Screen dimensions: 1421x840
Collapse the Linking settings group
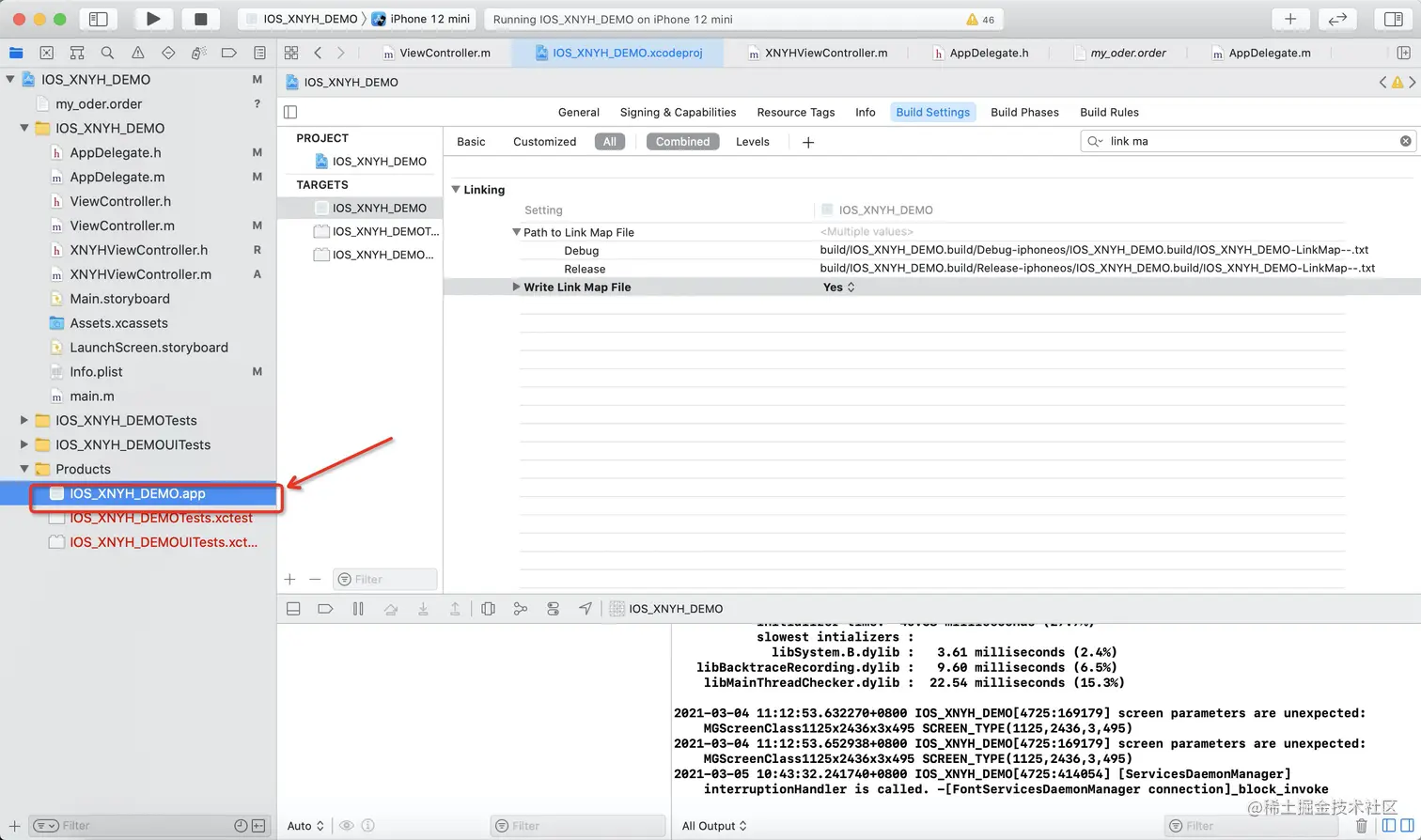click(456, 190)
